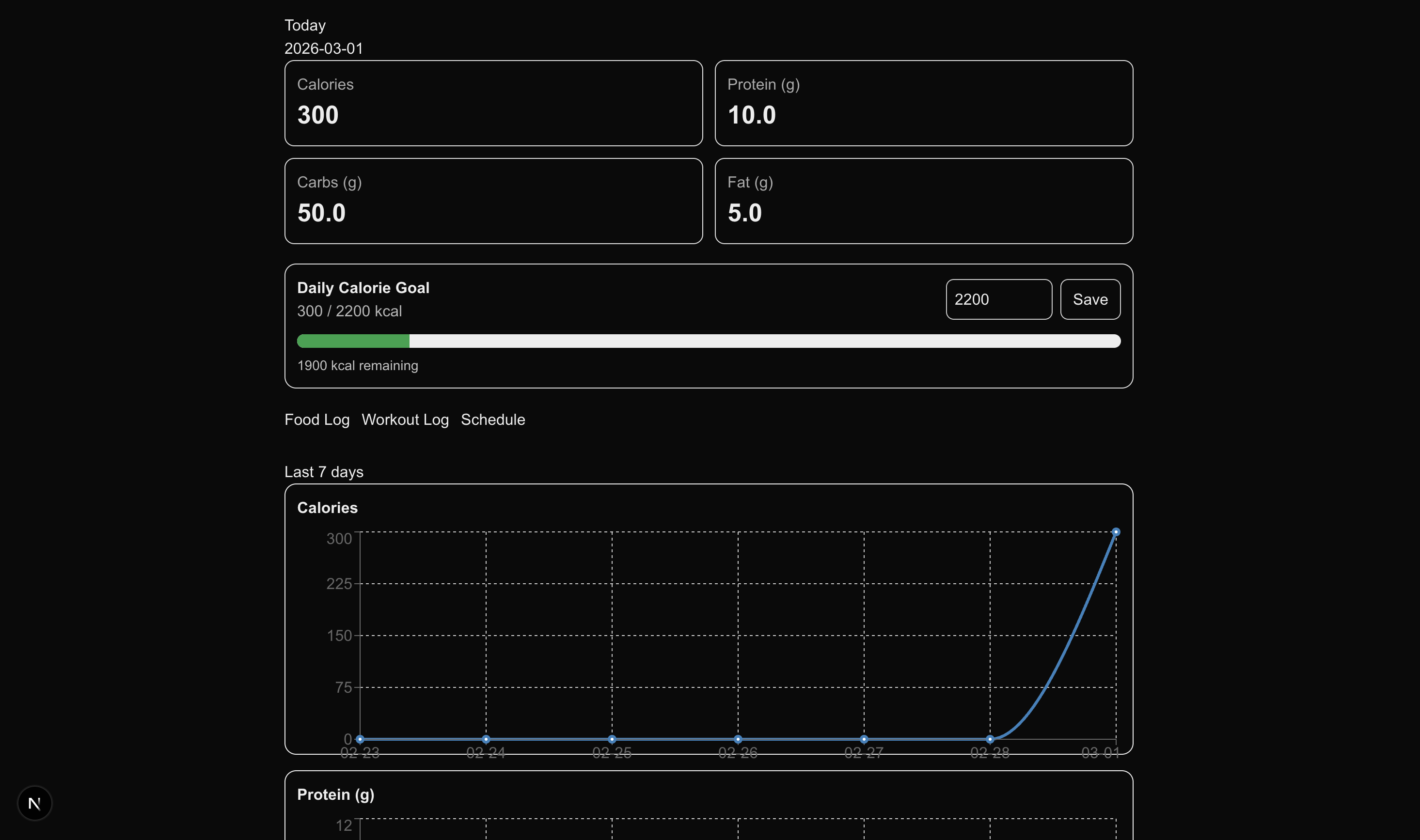Click the 02-27 data point on Calories chart
1420x840 pixels.
pos(864,739)
